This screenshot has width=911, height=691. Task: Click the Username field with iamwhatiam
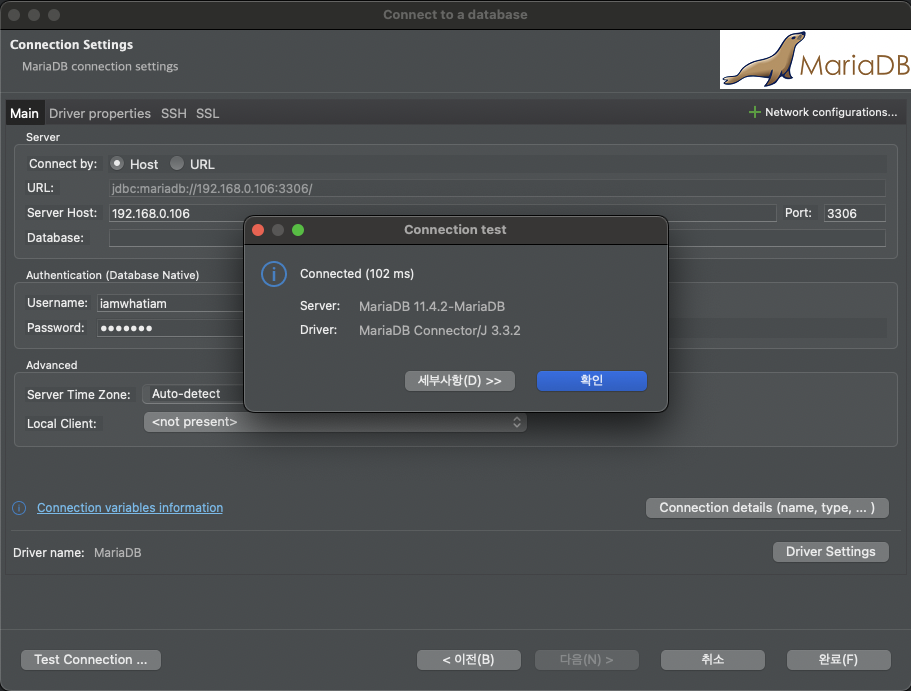click(x=170, y=303)
